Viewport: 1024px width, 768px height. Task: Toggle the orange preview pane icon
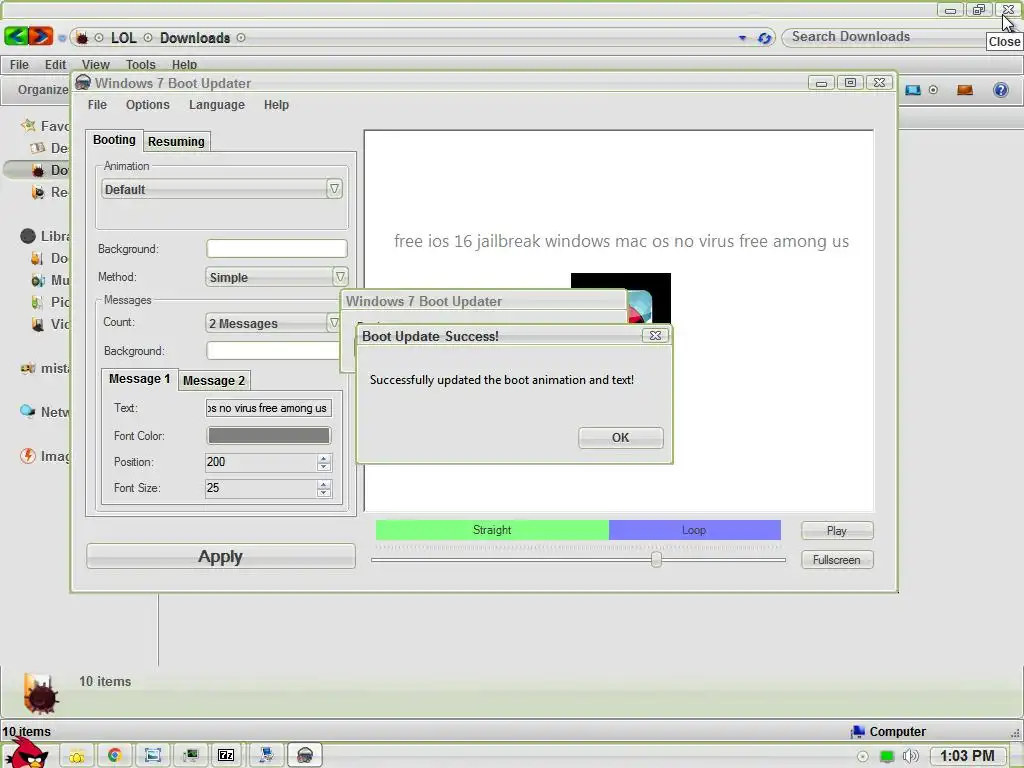[x=965, y=90]
